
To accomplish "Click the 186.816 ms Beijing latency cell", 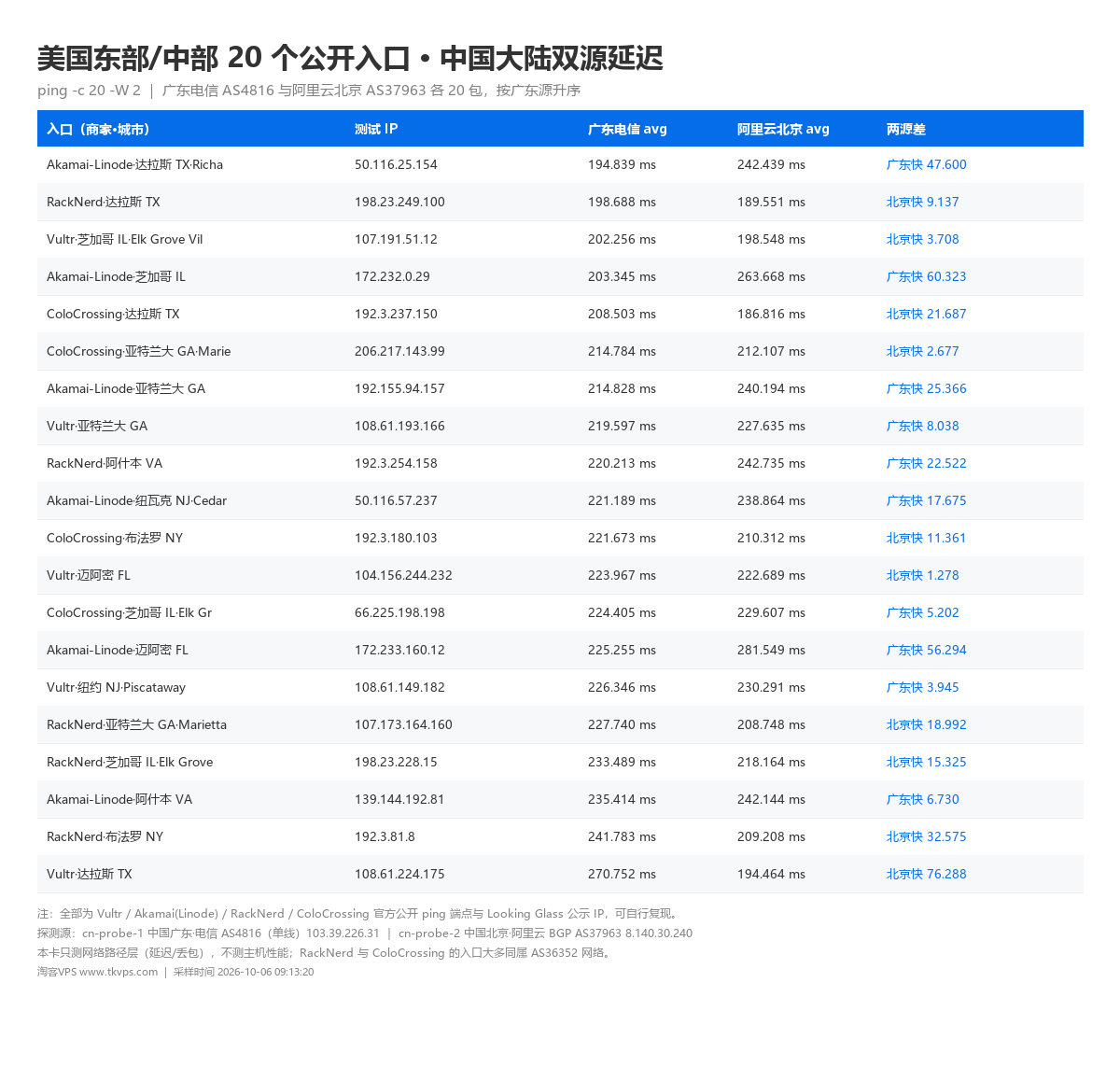I will (x=771, y=314).
